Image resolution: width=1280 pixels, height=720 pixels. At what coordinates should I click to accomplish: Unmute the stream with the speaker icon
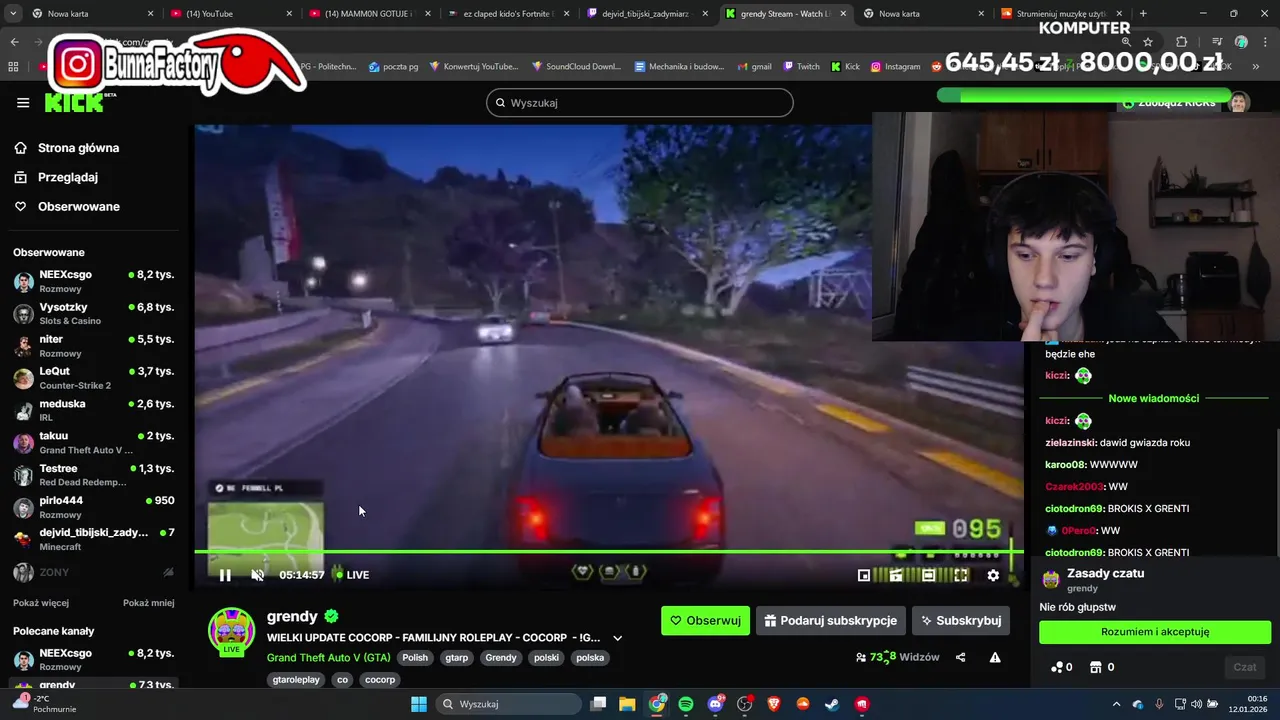tap(257, 575)
